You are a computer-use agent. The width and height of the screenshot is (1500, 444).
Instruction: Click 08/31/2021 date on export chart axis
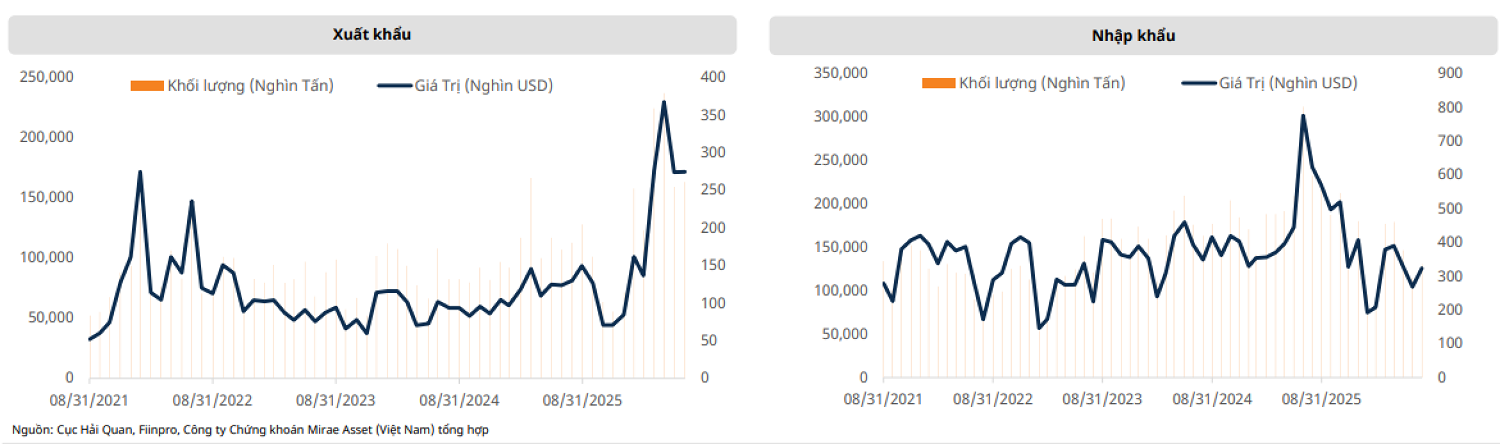tap(90, 400)
